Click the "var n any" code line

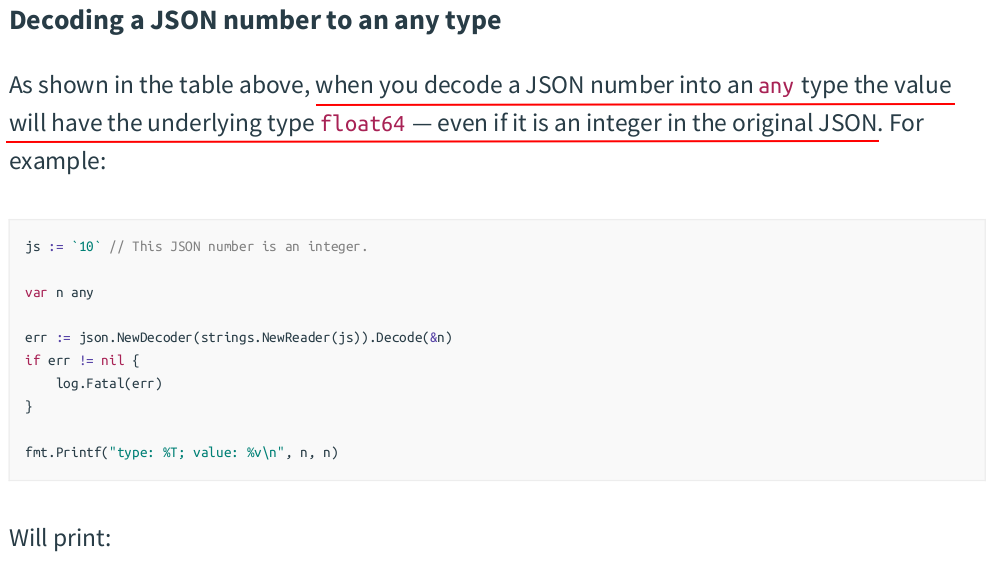pyautogui.click(x=59, y=293)
